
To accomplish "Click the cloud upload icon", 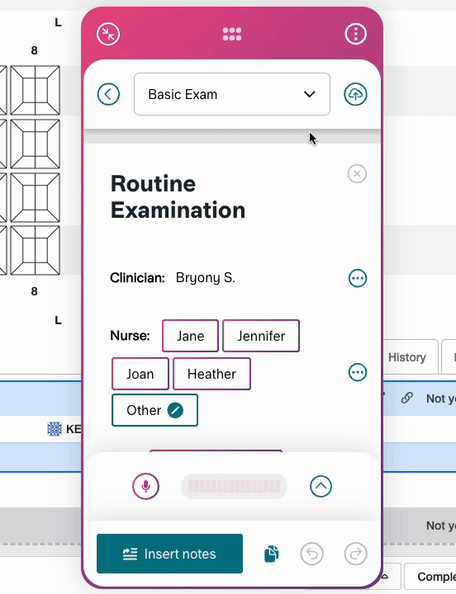I will coord(355,94).
